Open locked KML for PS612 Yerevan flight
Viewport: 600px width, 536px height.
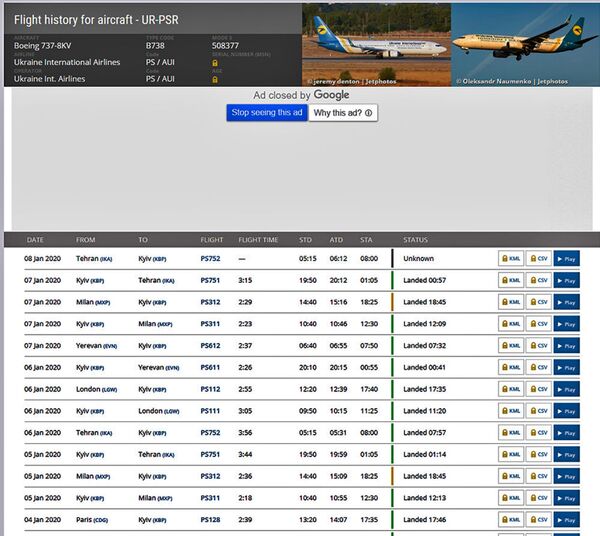[x=511, y=346]
